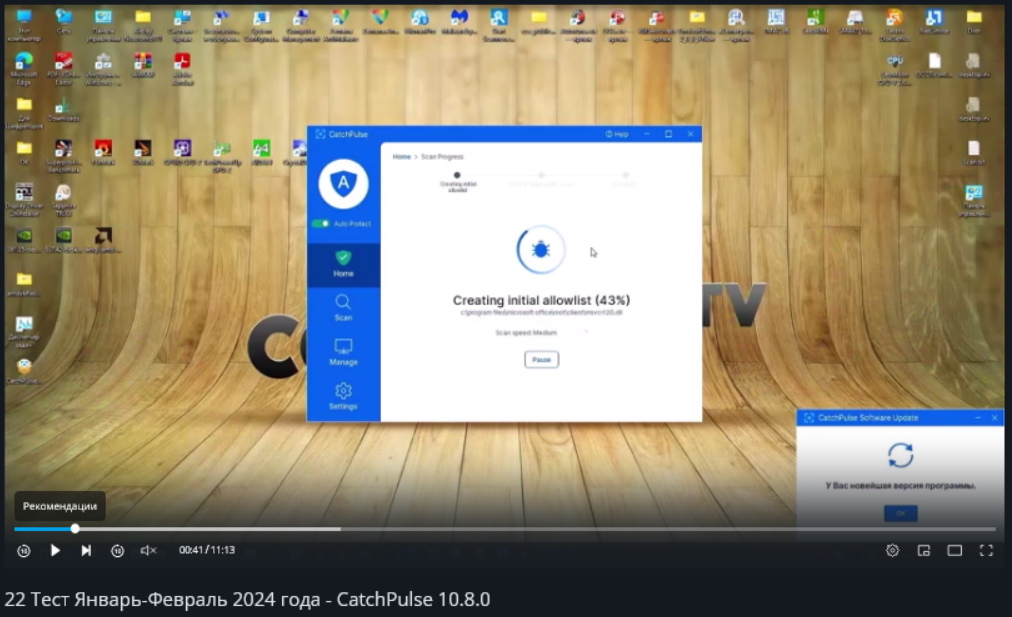1012x617 pixels.
Task: Seek on the video progress bar
Action: point(505,529)
